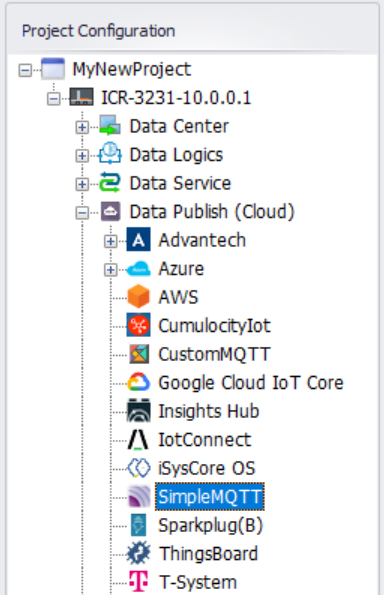Select the Data Publish (Cloud) label

pos(212,212)
